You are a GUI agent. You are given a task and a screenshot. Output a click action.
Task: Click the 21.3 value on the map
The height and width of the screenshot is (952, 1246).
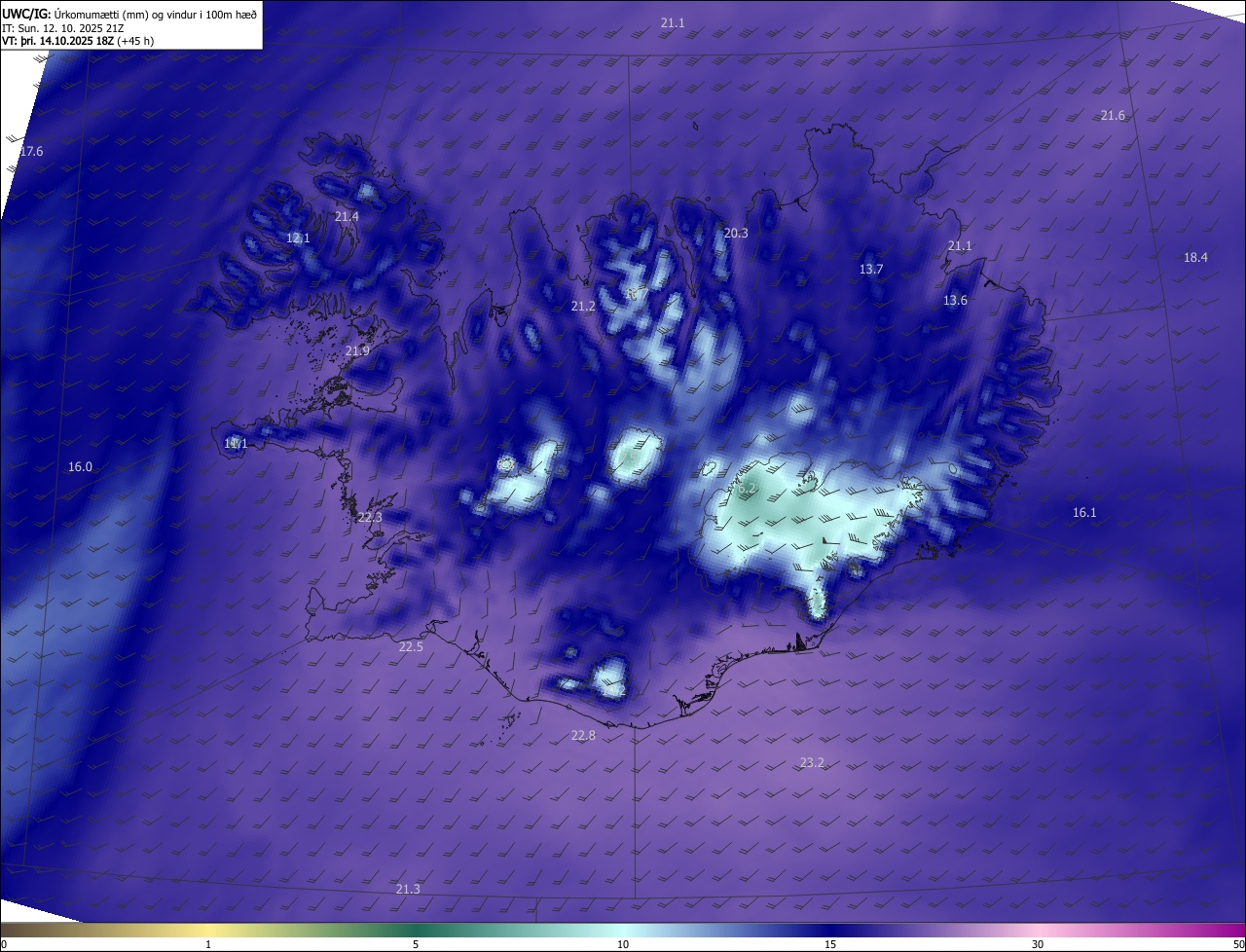click(x=408, y=890)
